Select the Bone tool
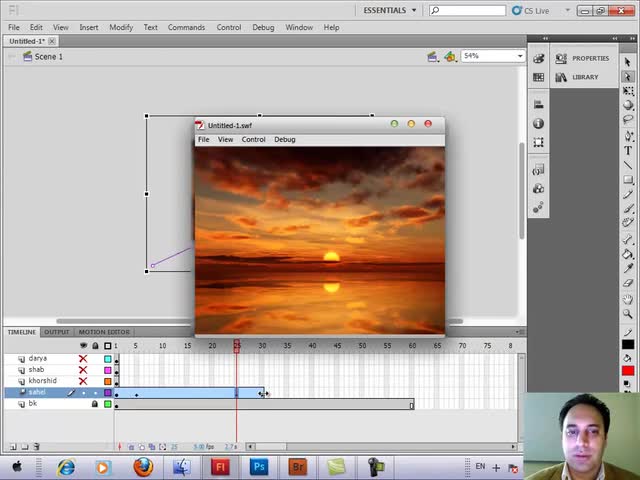 [628, 239]
